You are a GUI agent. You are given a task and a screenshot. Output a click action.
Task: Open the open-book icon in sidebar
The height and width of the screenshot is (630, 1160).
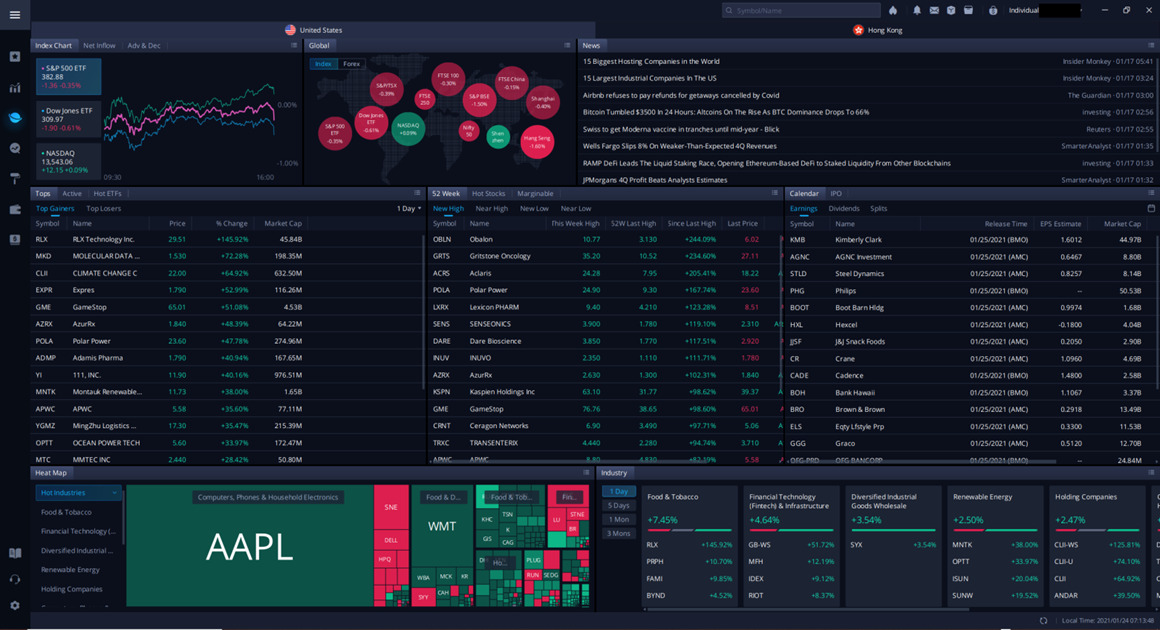[x=15, y=553]
